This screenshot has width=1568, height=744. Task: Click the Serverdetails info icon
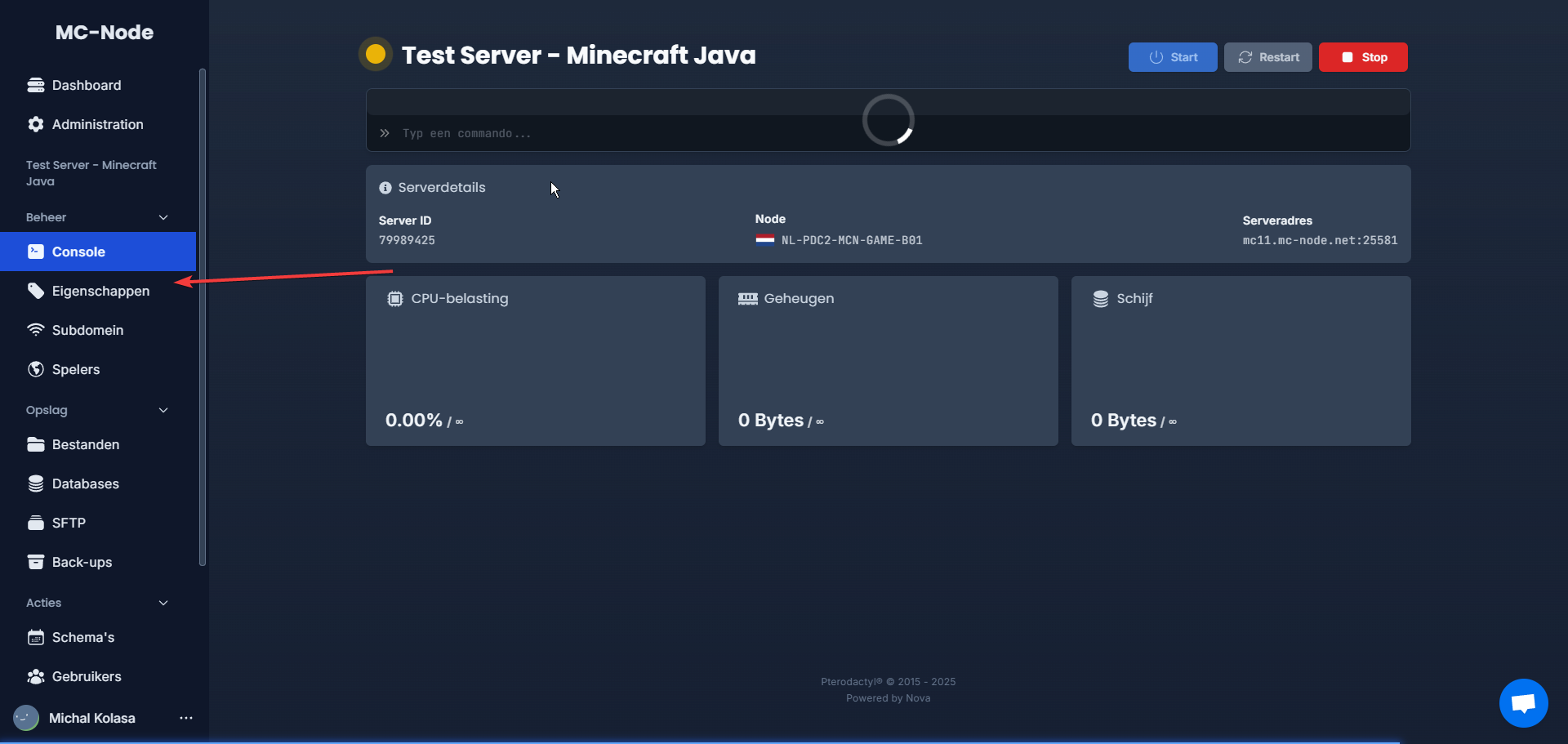pos(385,188)
